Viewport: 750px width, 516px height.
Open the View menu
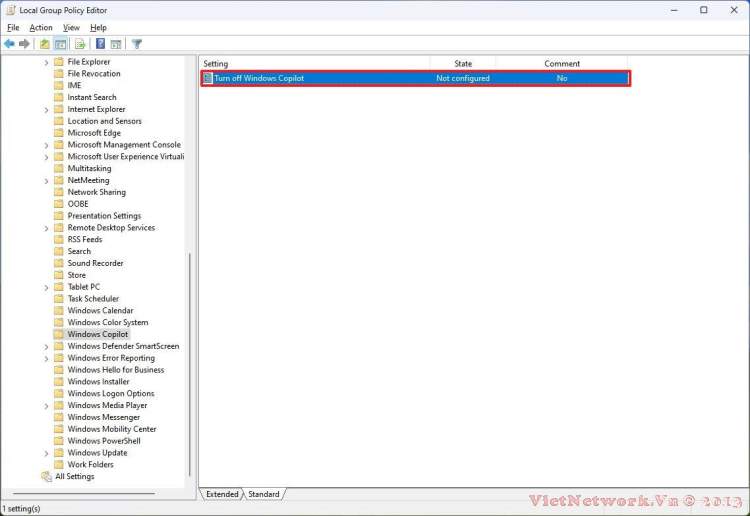tap(71, 28)
